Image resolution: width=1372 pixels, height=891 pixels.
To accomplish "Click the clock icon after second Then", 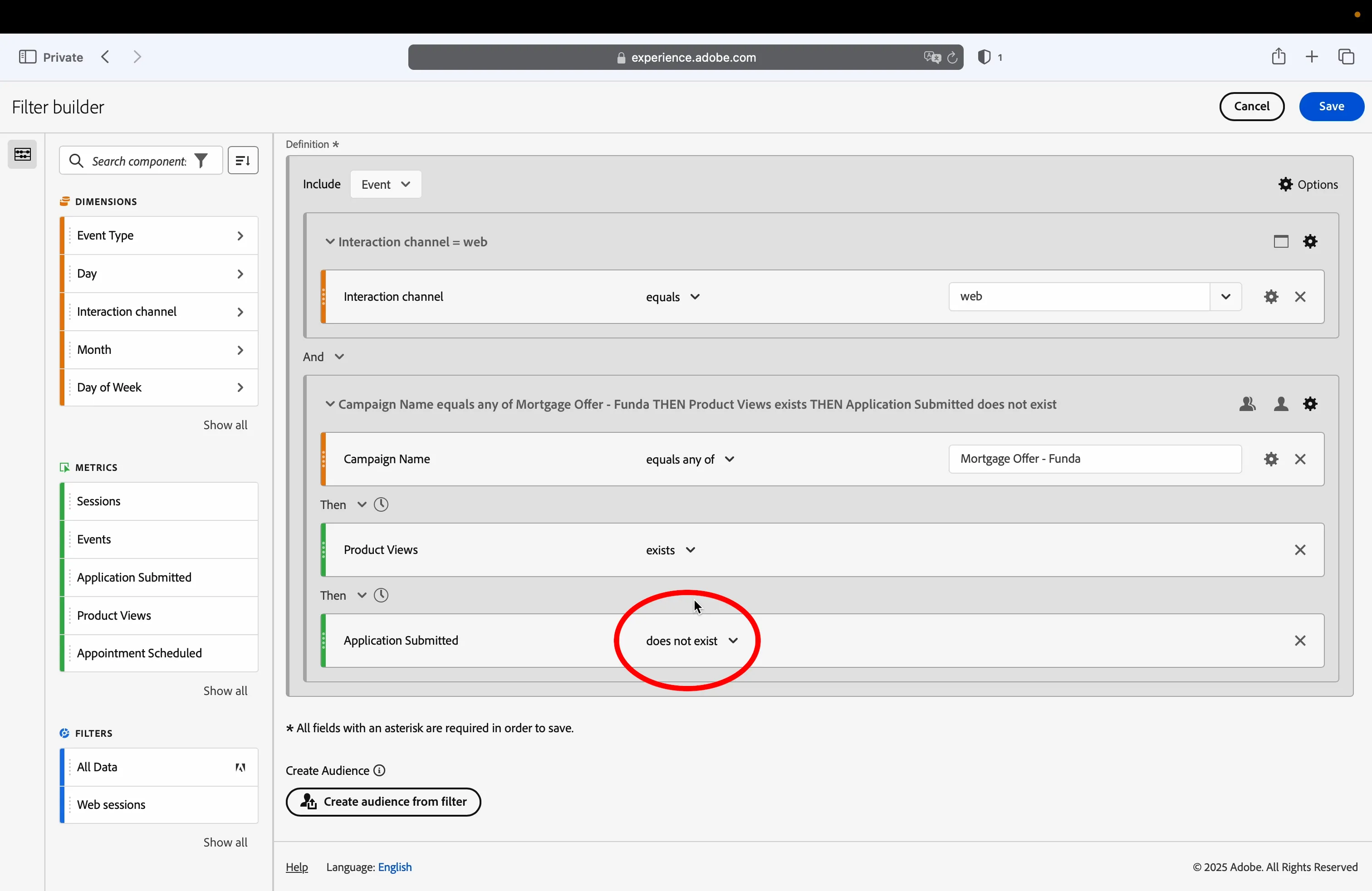I will click(x=381, y=595).
